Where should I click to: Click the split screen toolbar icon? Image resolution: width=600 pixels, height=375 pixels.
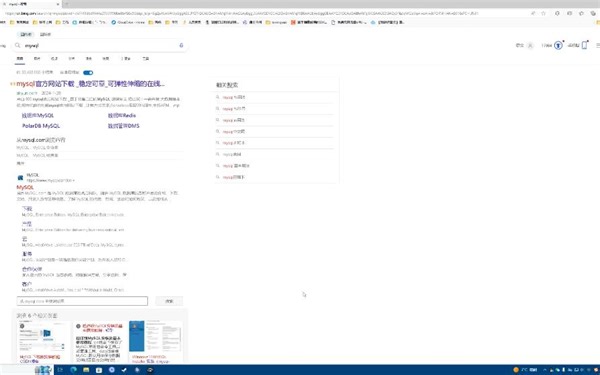tap(569, 13)
